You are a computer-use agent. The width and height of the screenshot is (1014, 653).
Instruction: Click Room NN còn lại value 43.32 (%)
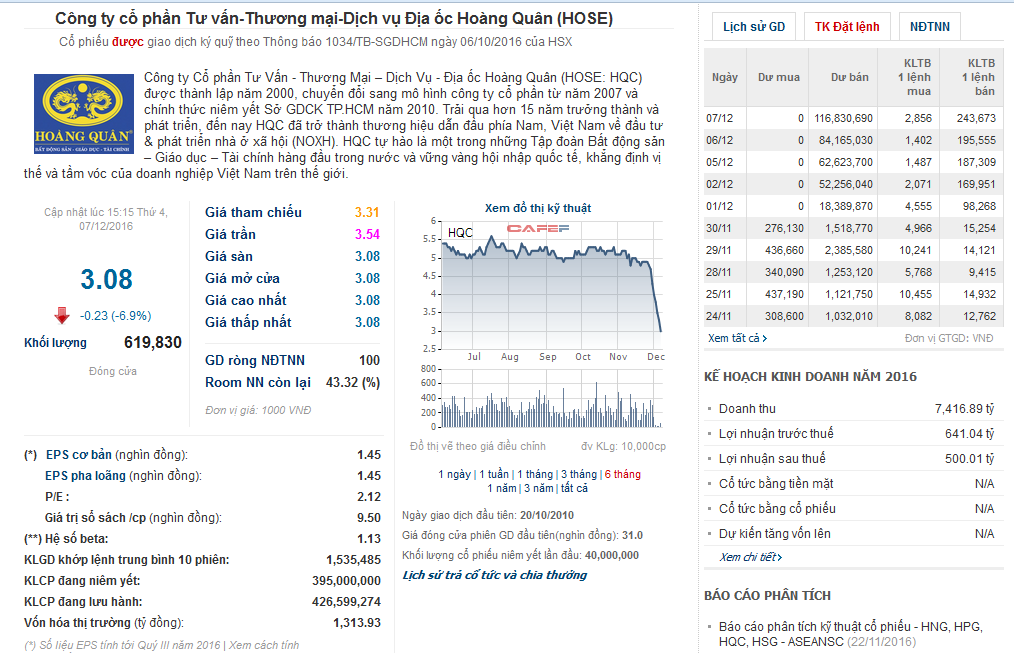pyautogui.click(x=352, y=382)
